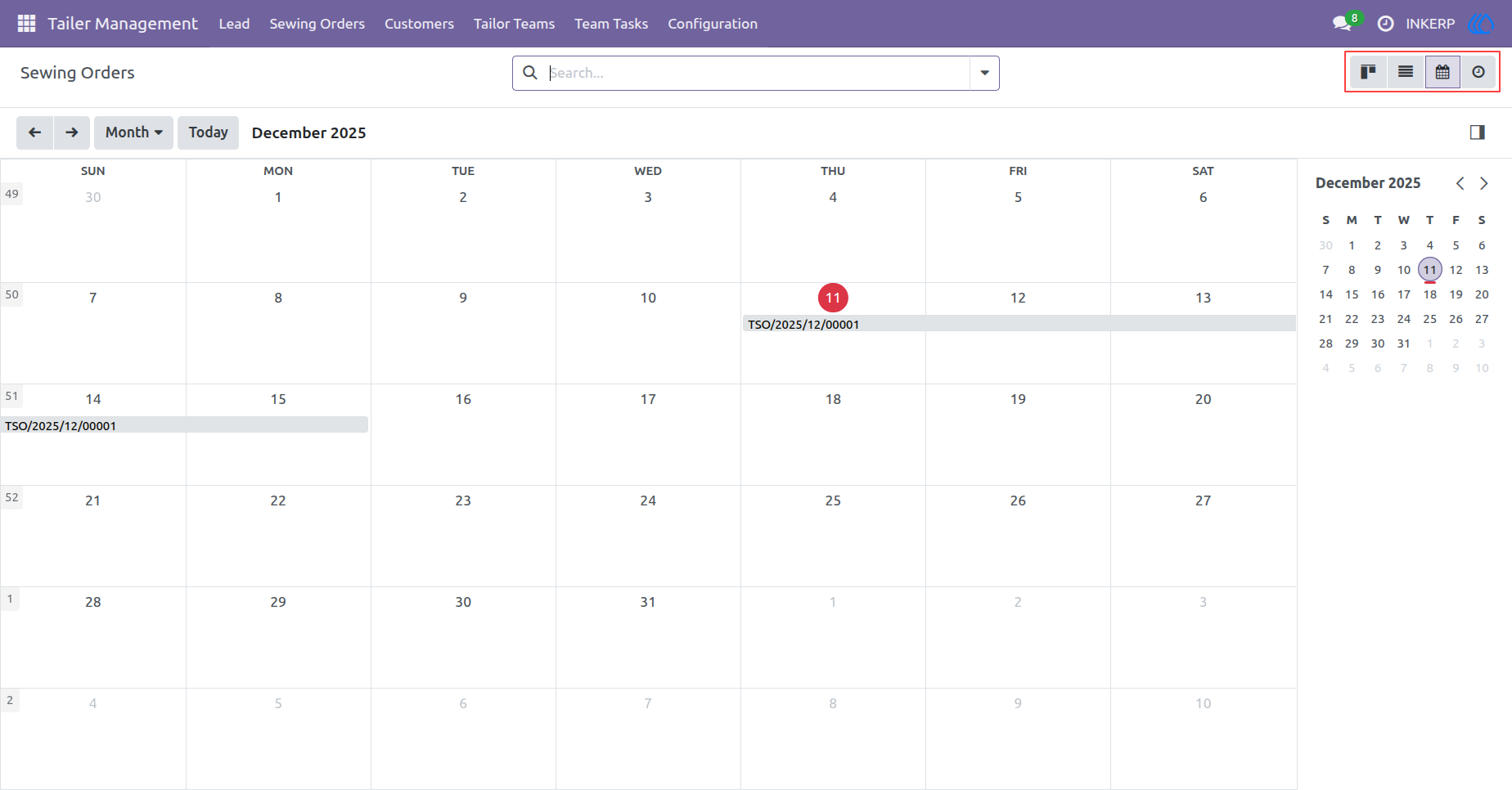Viewport: 1512px width, 790px height.
Task: Click week number 50 label
Action: pos(11,294)
